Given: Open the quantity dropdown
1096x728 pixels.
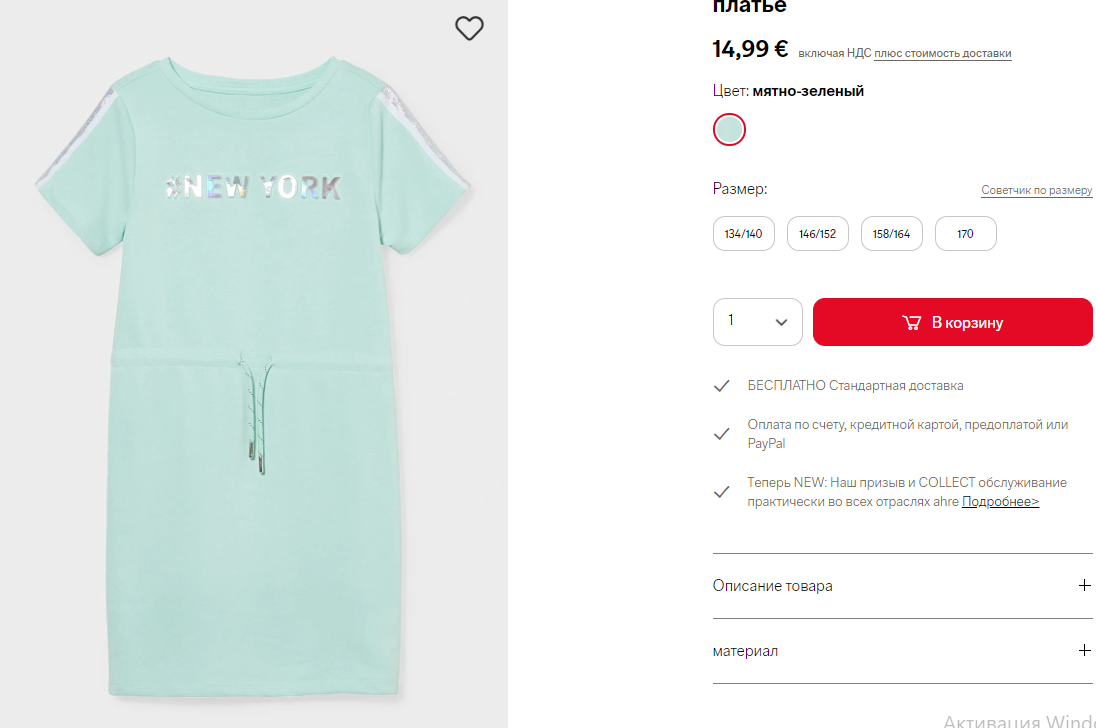Looking at the screenshot, I should [x=758, y=322].
